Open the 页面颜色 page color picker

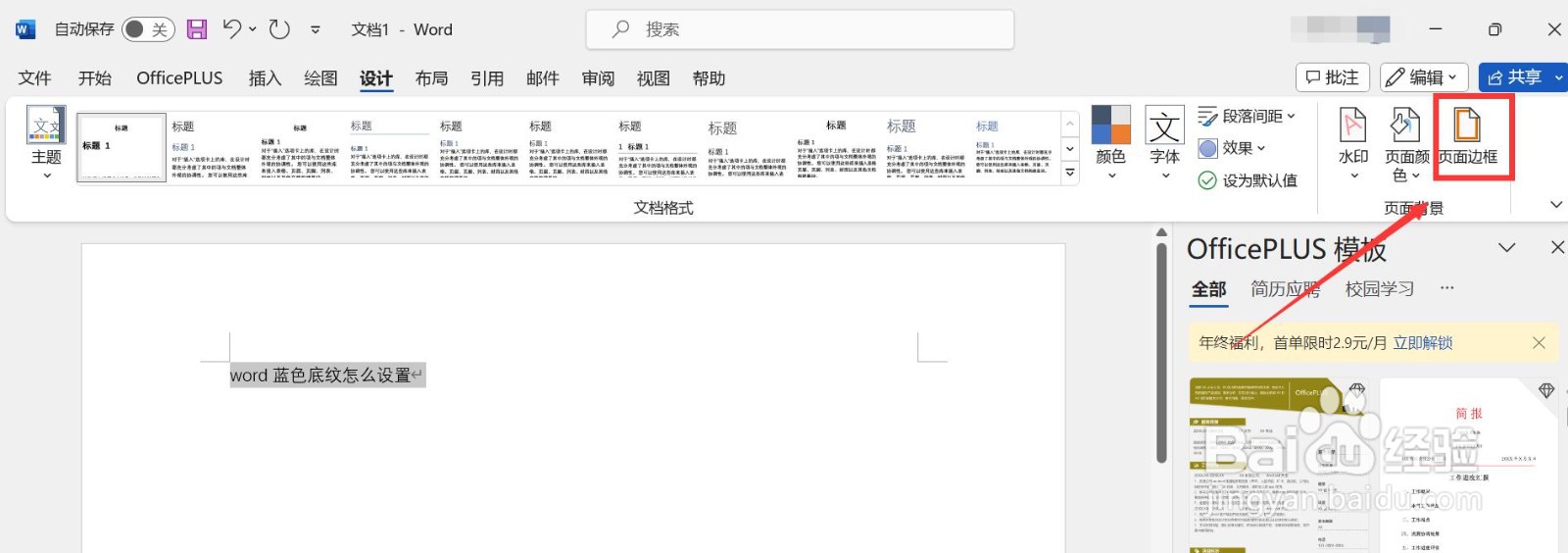click(x=1406, y=143)
